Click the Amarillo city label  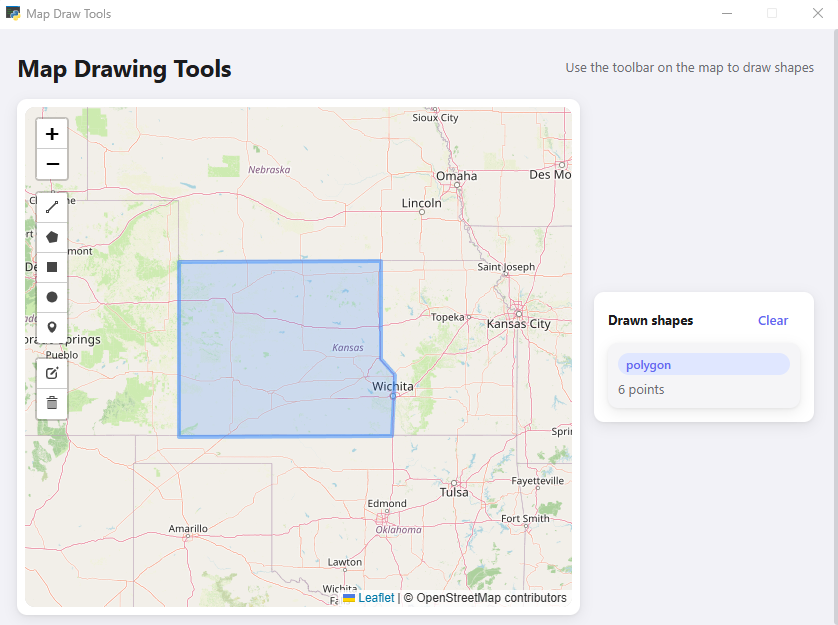click(188, 528)
